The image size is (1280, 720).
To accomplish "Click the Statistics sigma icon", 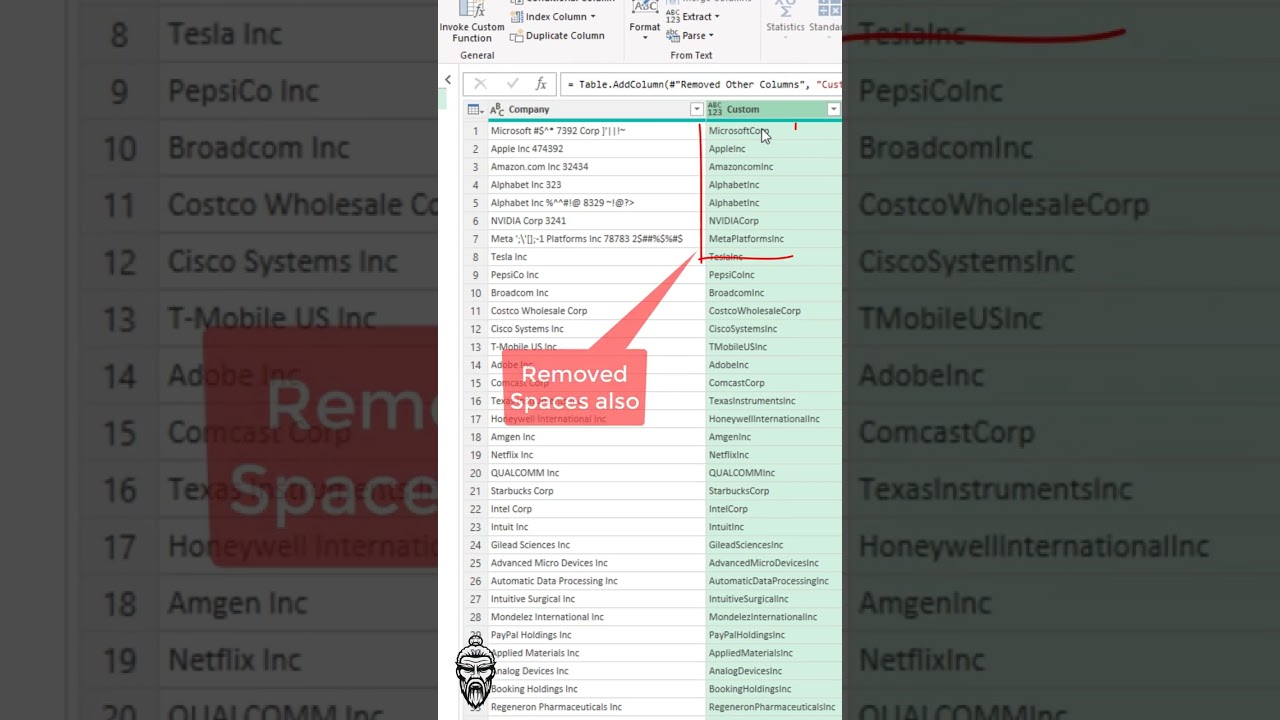I will click(785, 8).
